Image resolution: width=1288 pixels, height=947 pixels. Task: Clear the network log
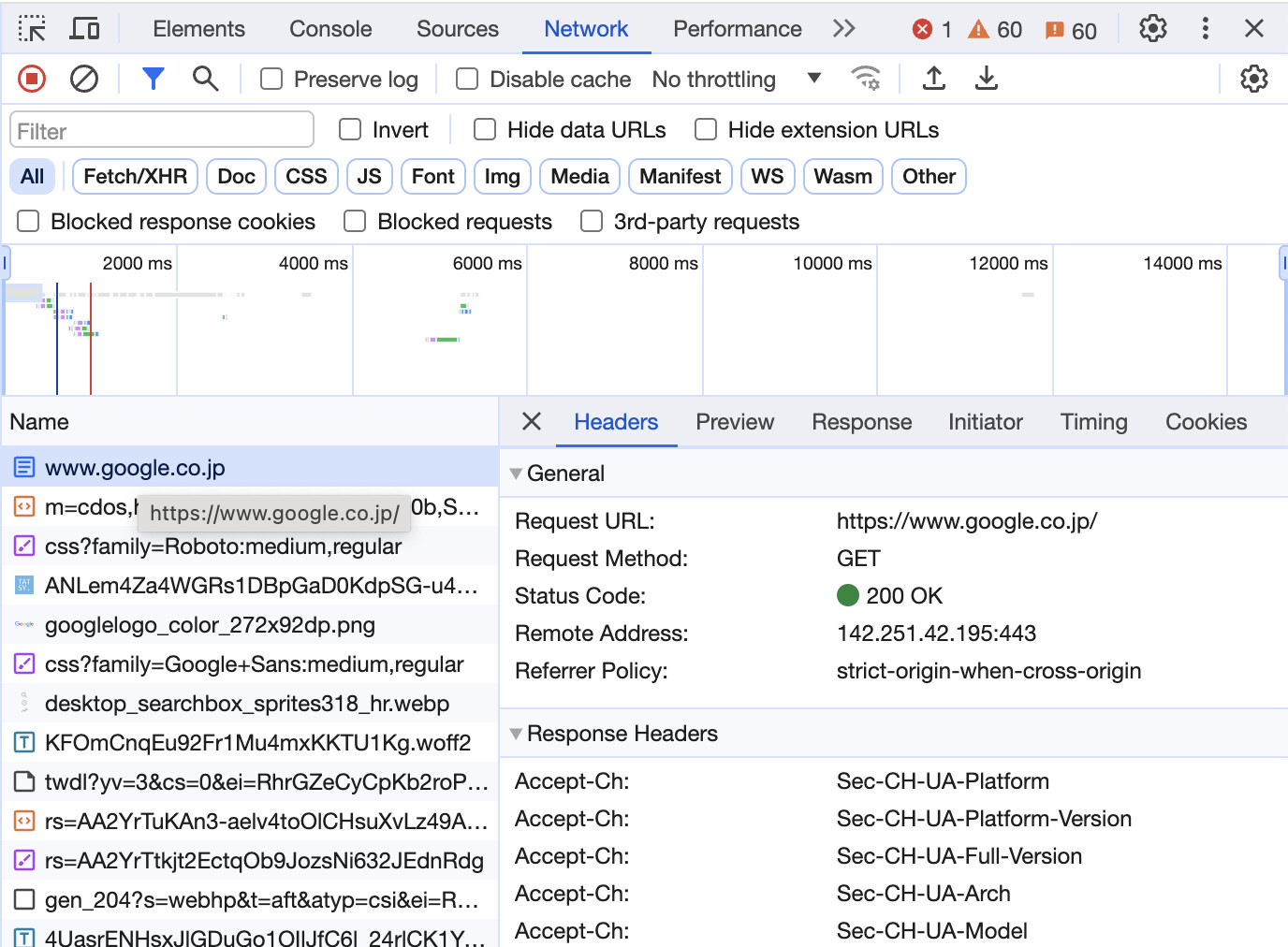tap(84, 80)
